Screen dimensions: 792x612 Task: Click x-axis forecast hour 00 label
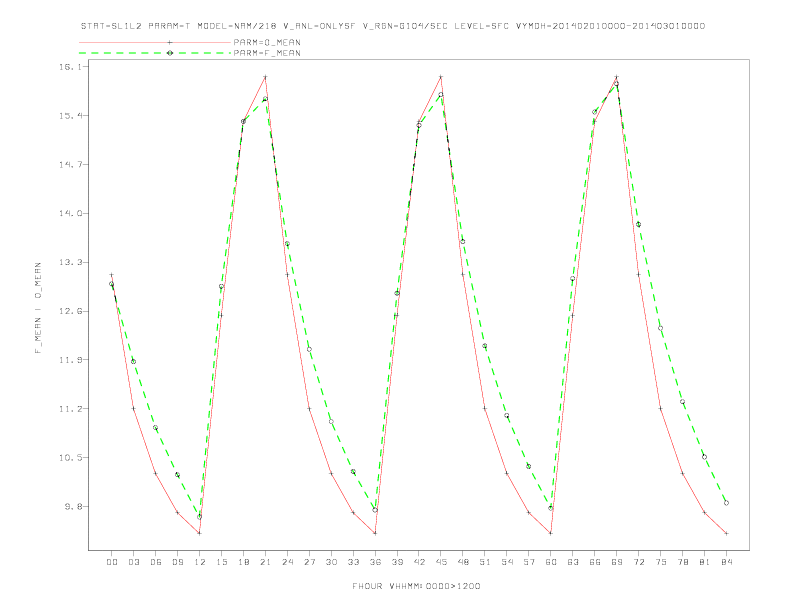pyautogui.click(x=112, y=562)
